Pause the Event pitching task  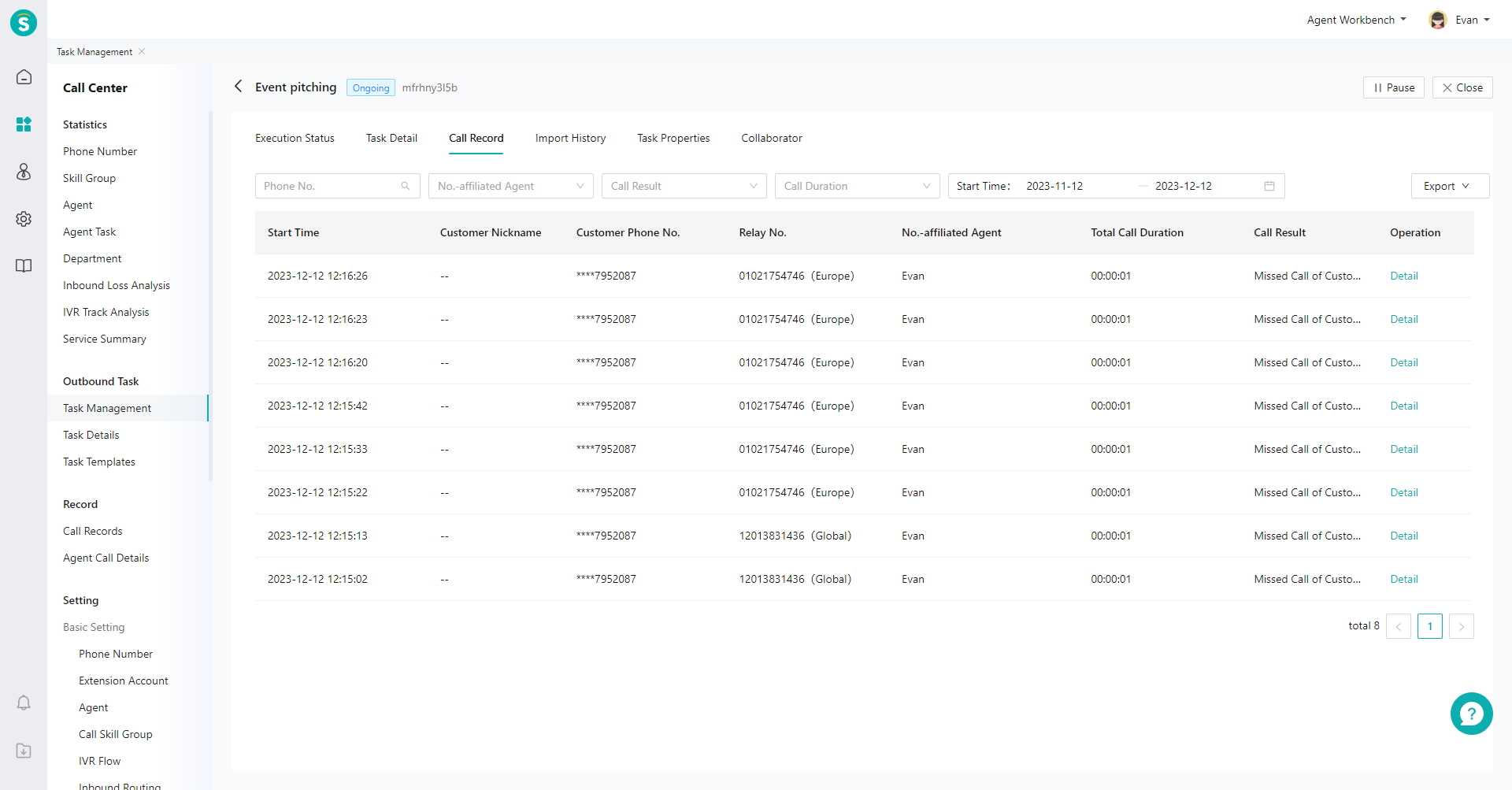tap(1394, 87)
